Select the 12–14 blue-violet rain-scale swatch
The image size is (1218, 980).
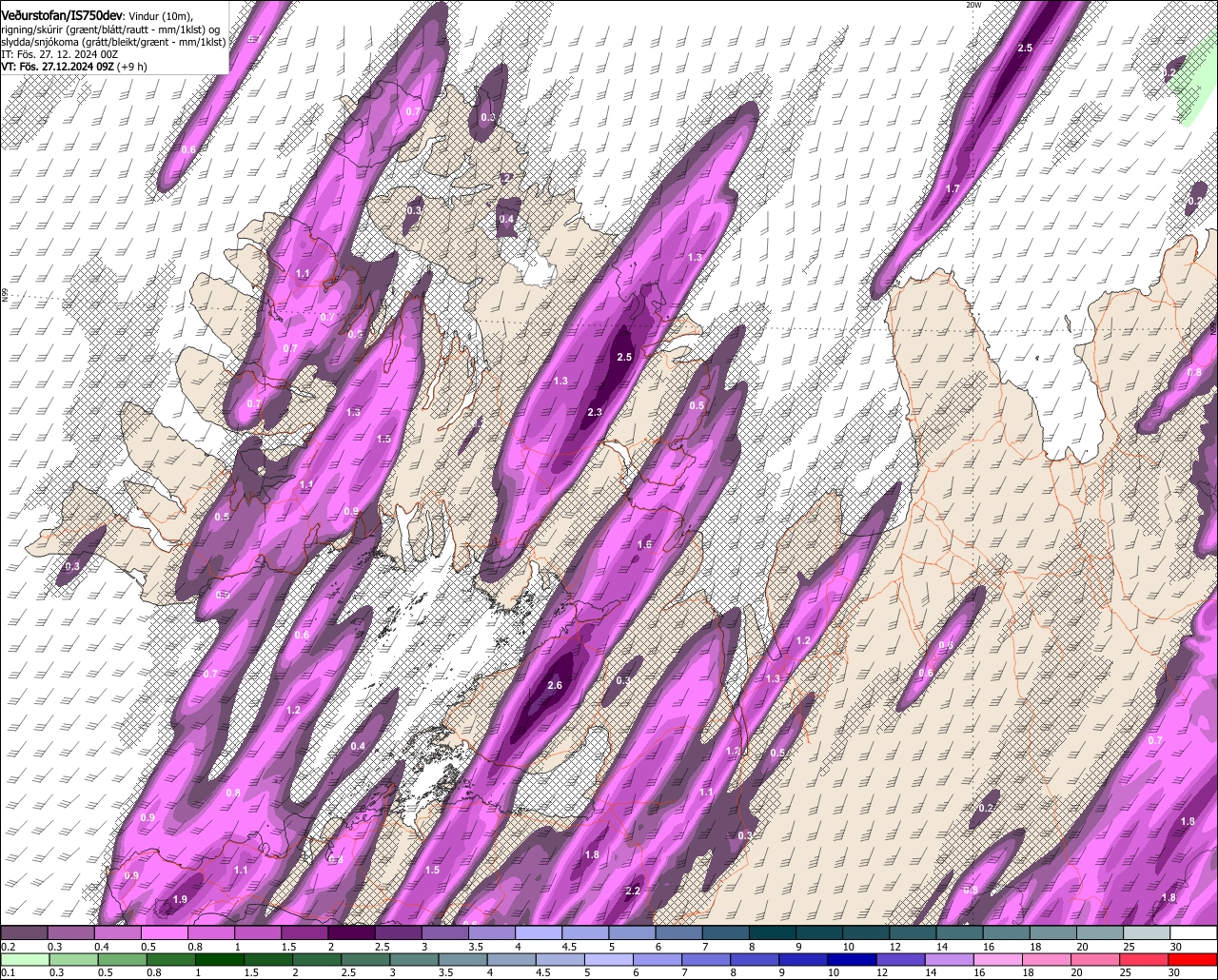click(x=900, y=959)
